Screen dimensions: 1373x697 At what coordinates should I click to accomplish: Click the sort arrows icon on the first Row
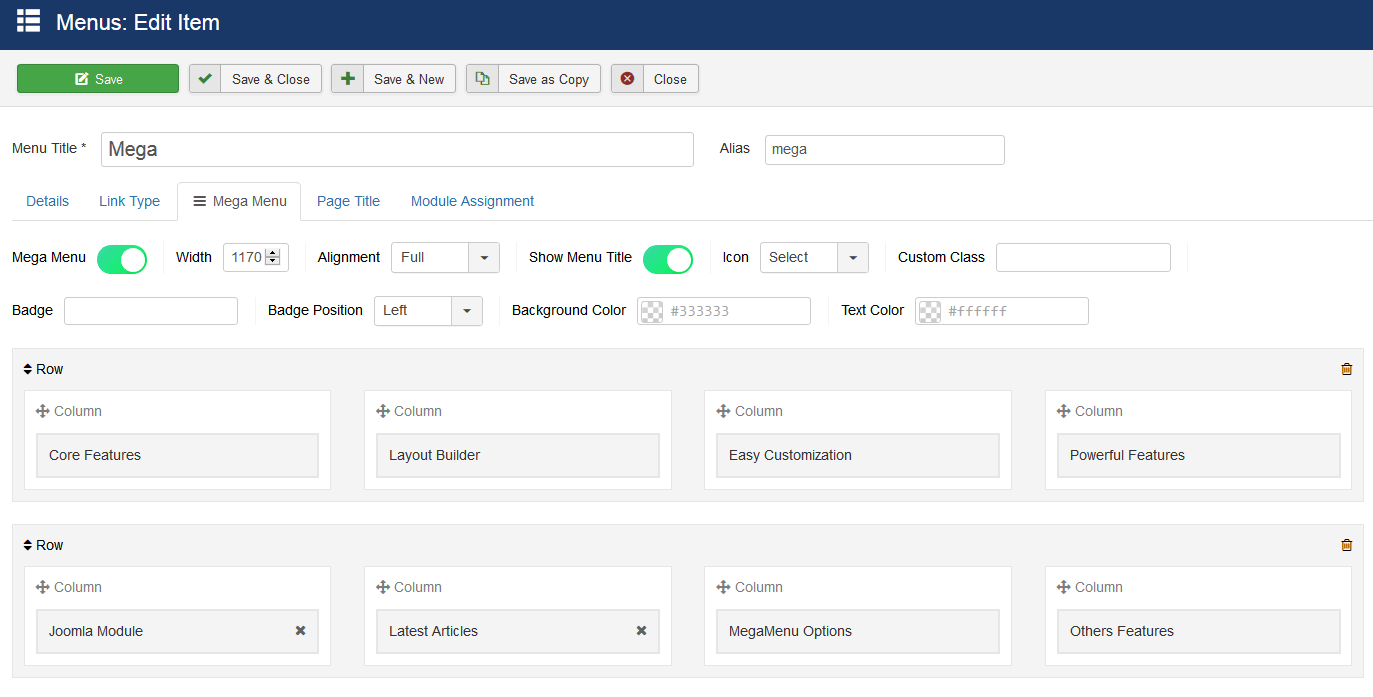tap(28, 369)
